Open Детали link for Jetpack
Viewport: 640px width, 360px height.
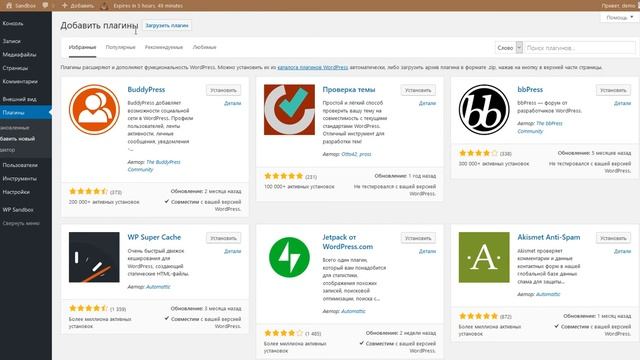pos(427,251)
